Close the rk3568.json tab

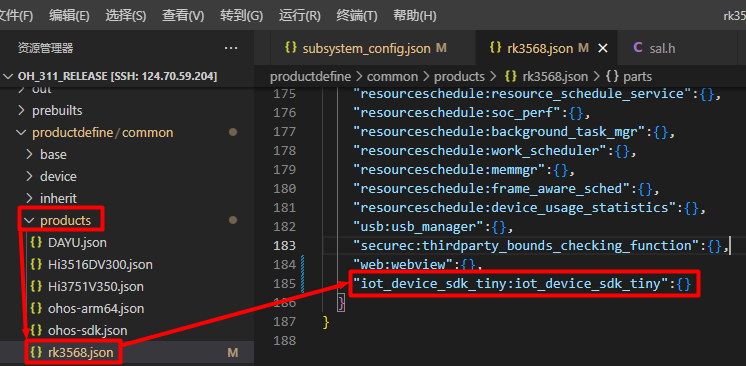click(x=602, y=48)
